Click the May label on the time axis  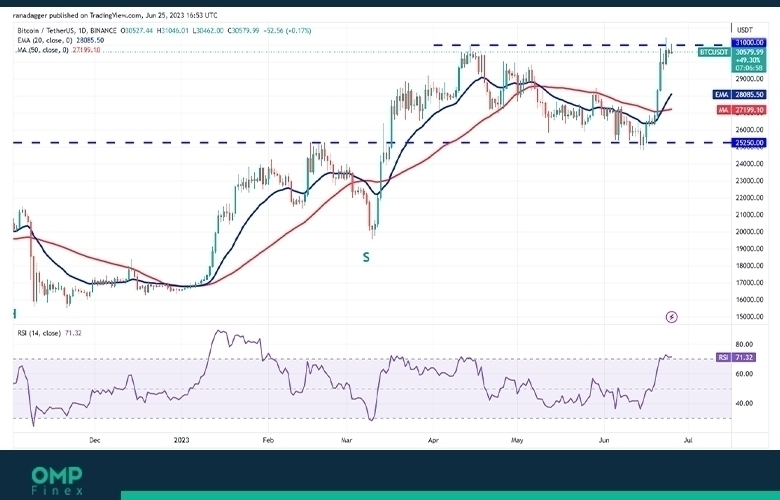click(517, 440)
